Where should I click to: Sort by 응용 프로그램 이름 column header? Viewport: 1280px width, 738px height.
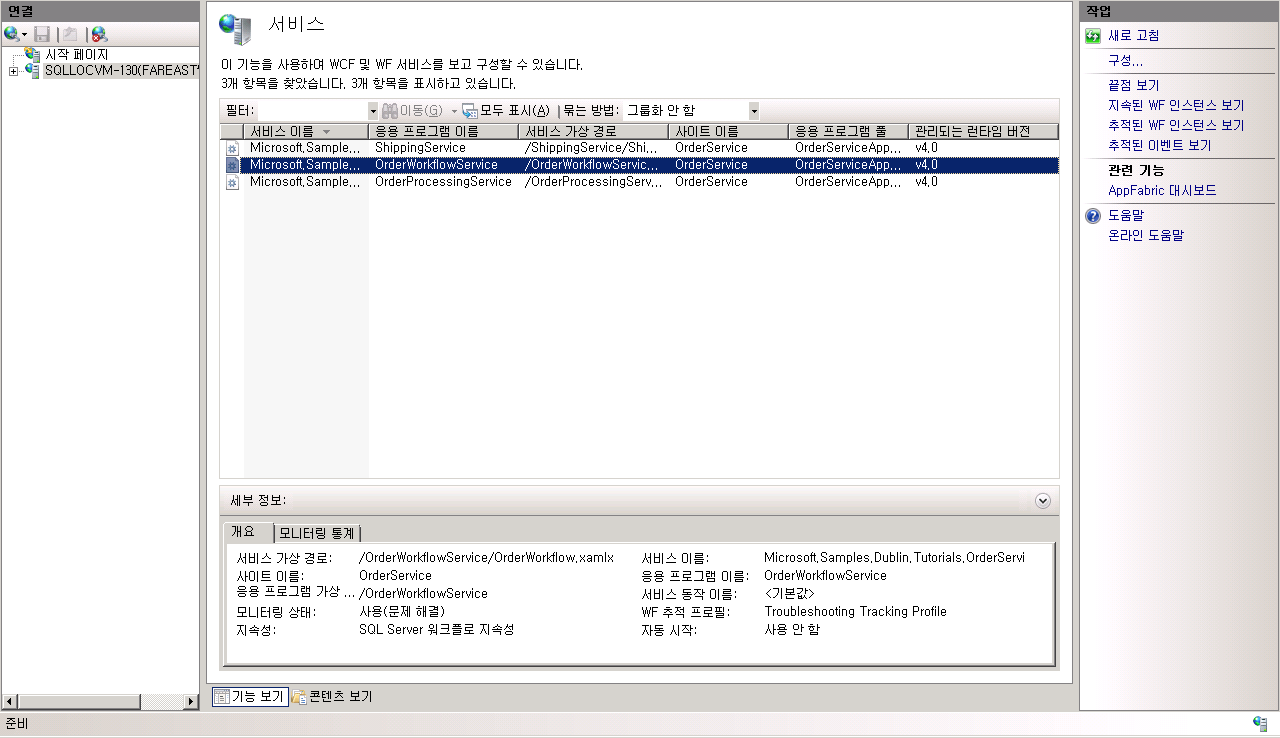click(x=443, y=131)
